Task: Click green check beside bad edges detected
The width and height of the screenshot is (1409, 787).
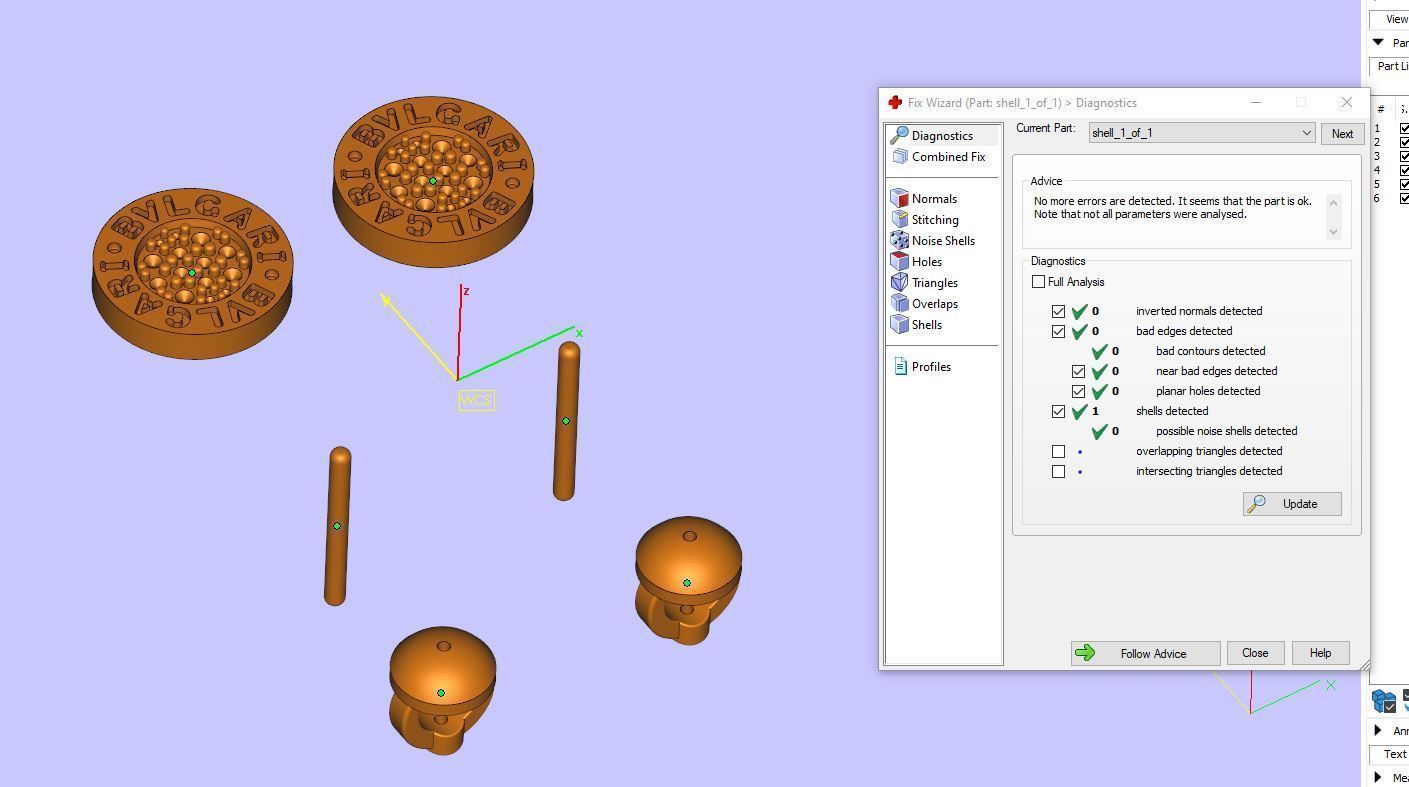Action: coord(1079,331)
